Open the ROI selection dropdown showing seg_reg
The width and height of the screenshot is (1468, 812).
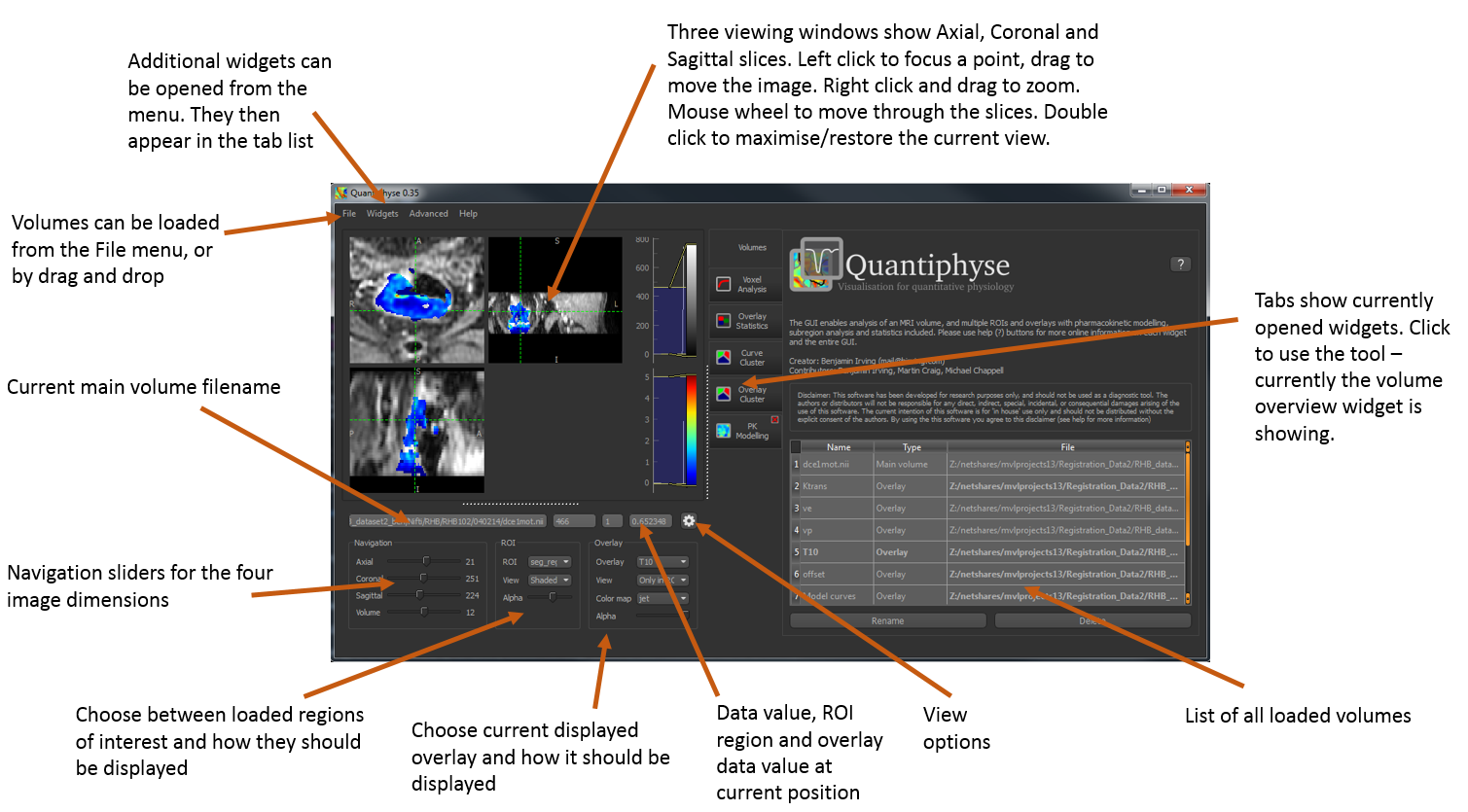(550, 562)
